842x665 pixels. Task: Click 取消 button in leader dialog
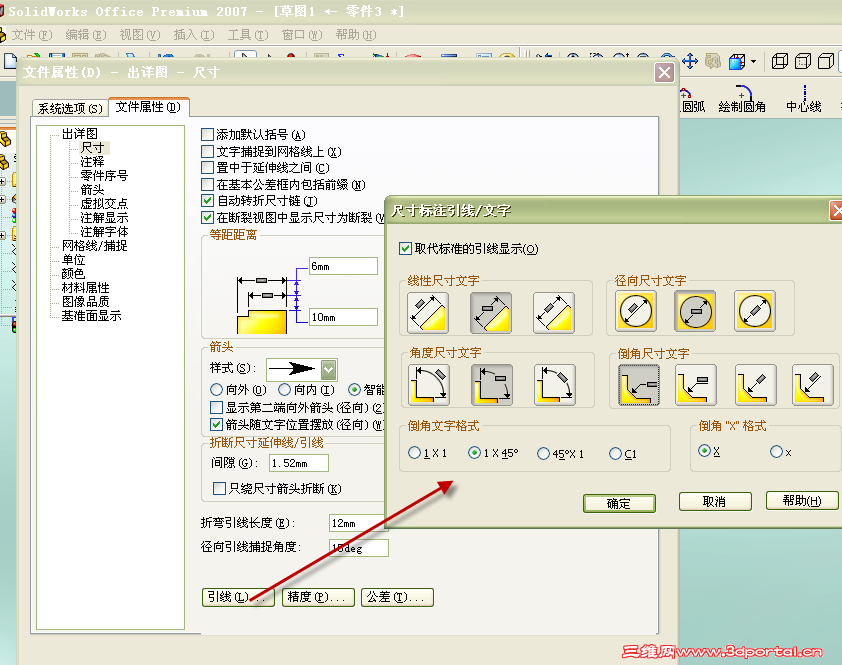tap(715, 501)
